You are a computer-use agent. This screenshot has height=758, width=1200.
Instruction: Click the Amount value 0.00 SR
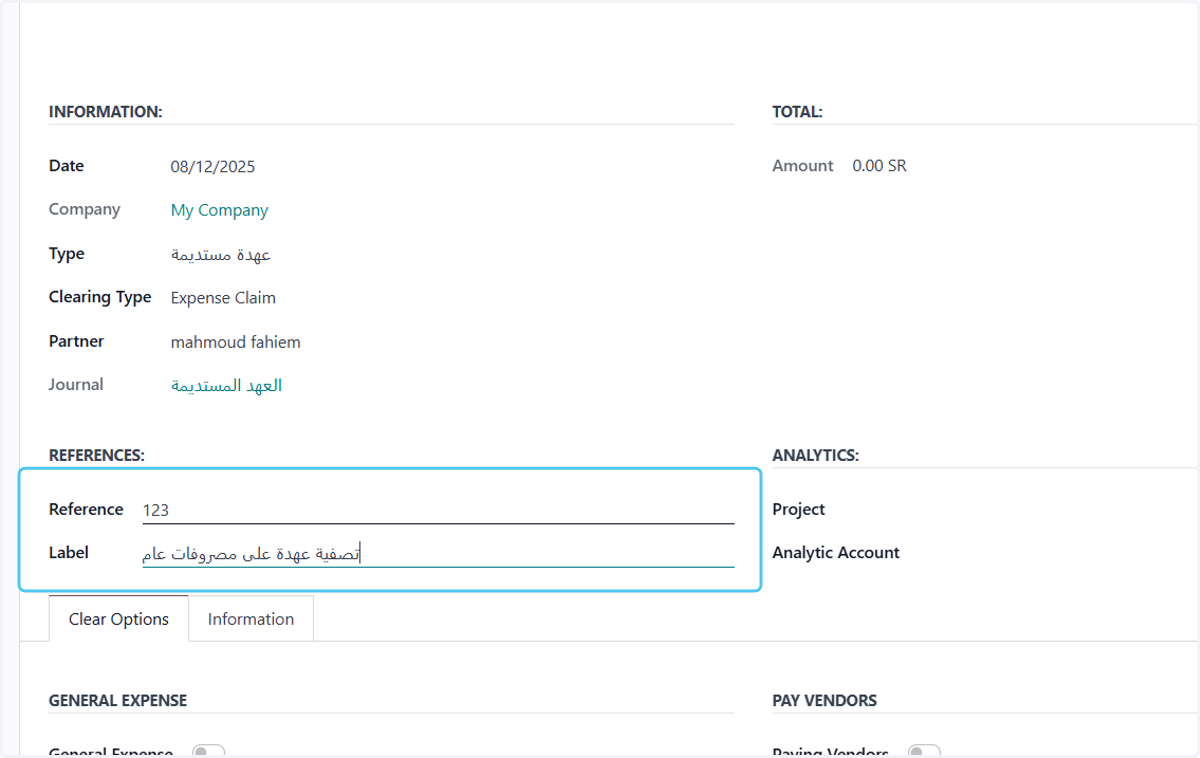click(880, 166)
